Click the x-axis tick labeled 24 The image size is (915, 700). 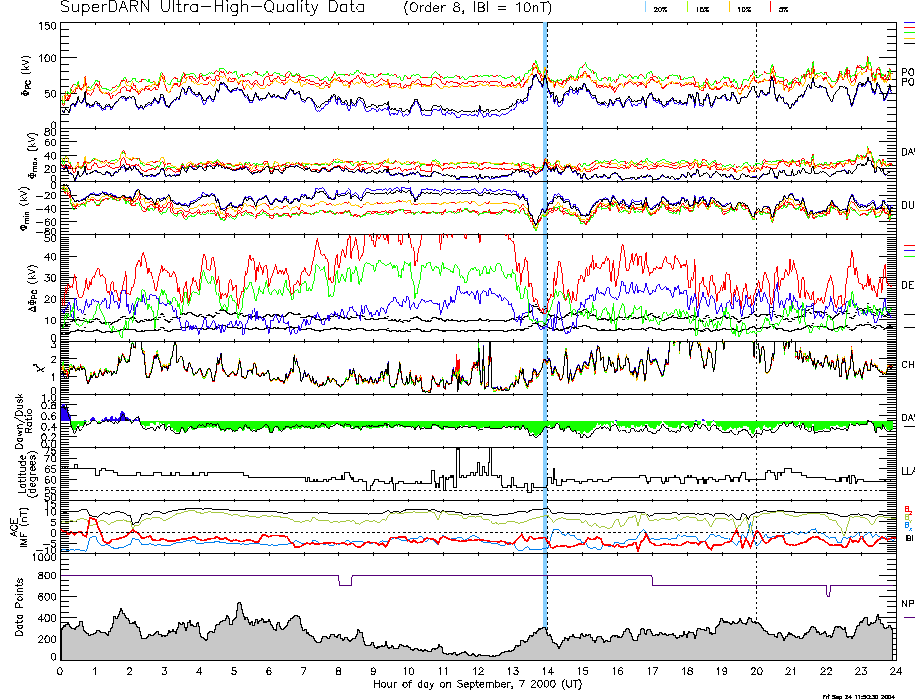[893, 670]
